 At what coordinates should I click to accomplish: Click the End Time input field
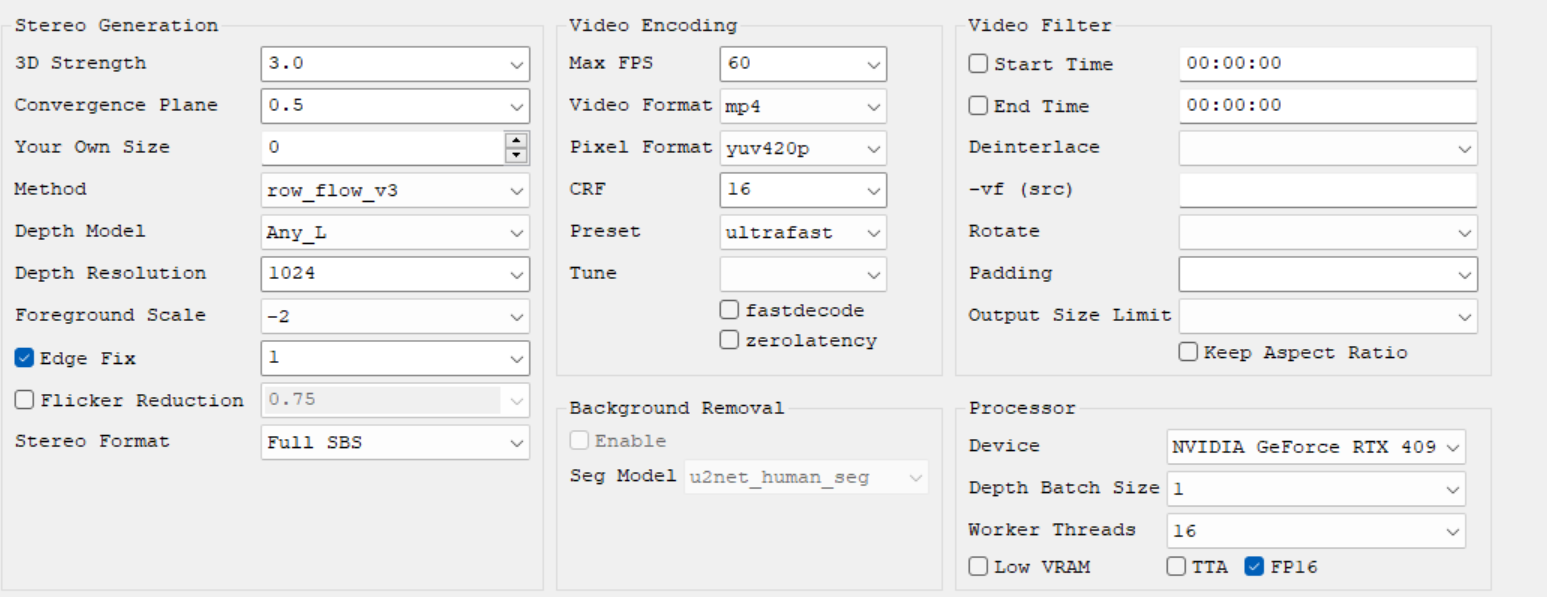tap(1328, 106)
